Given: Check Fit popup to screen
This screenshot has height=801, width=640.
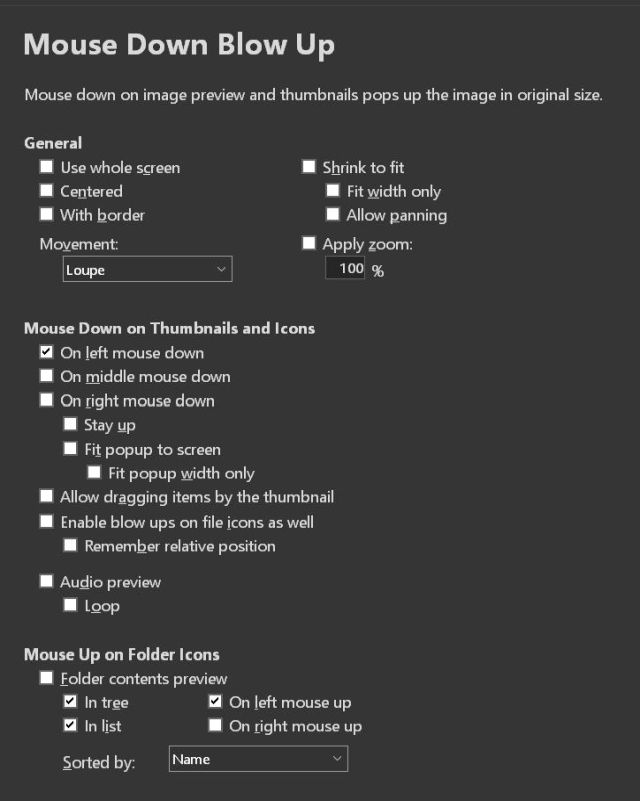Looking at the screenshot, I should (x=71, y=450).
